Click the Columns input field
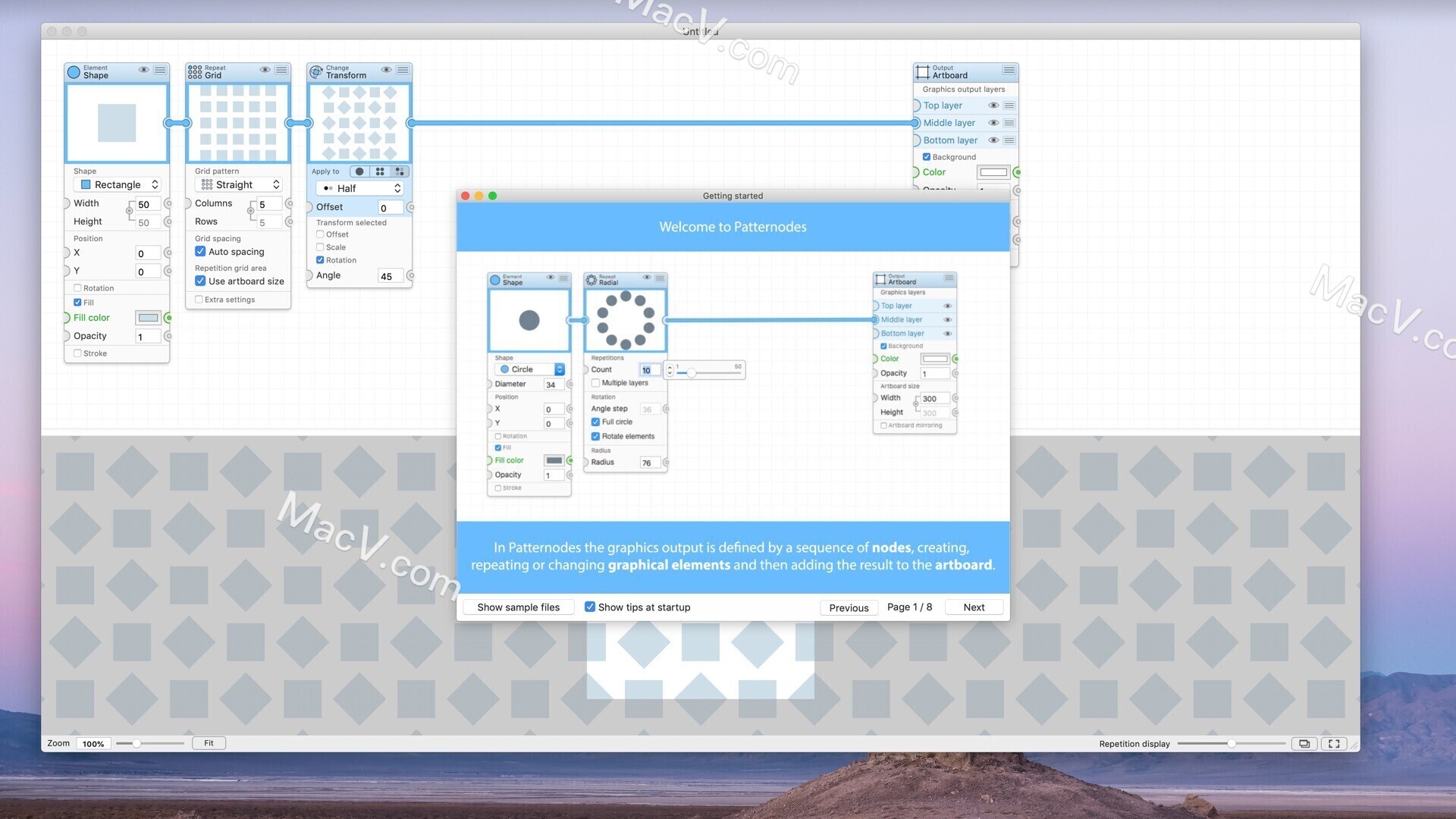 click(269, 204)
